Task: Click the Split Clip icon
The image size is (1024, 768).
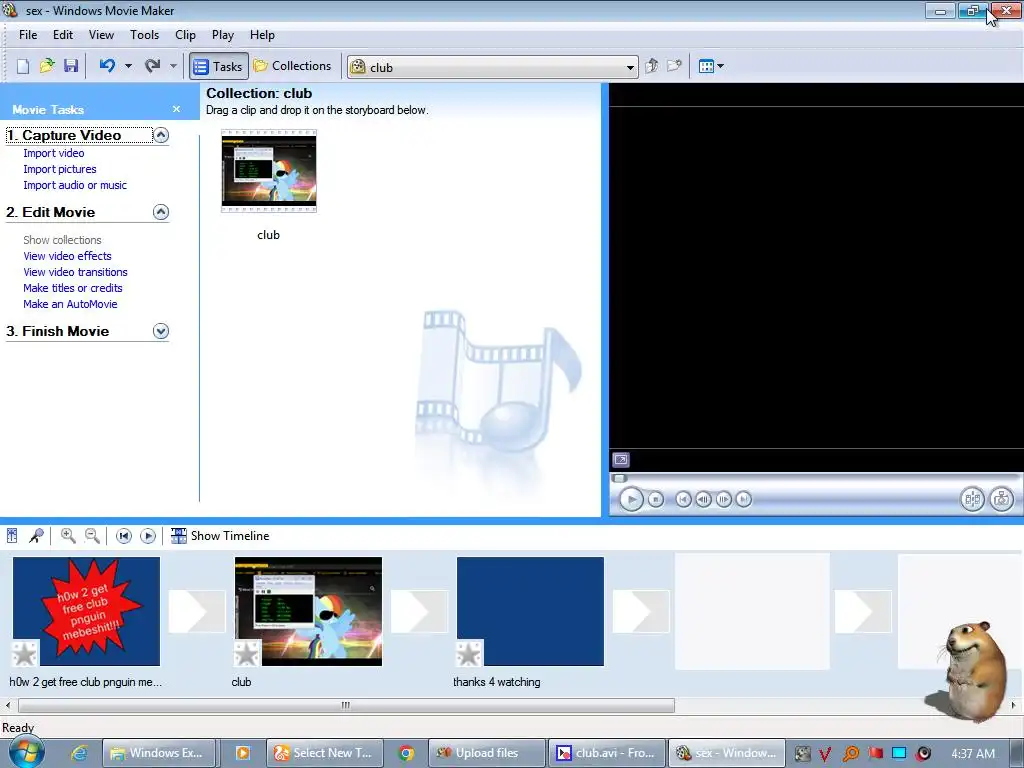Action: 972,500
